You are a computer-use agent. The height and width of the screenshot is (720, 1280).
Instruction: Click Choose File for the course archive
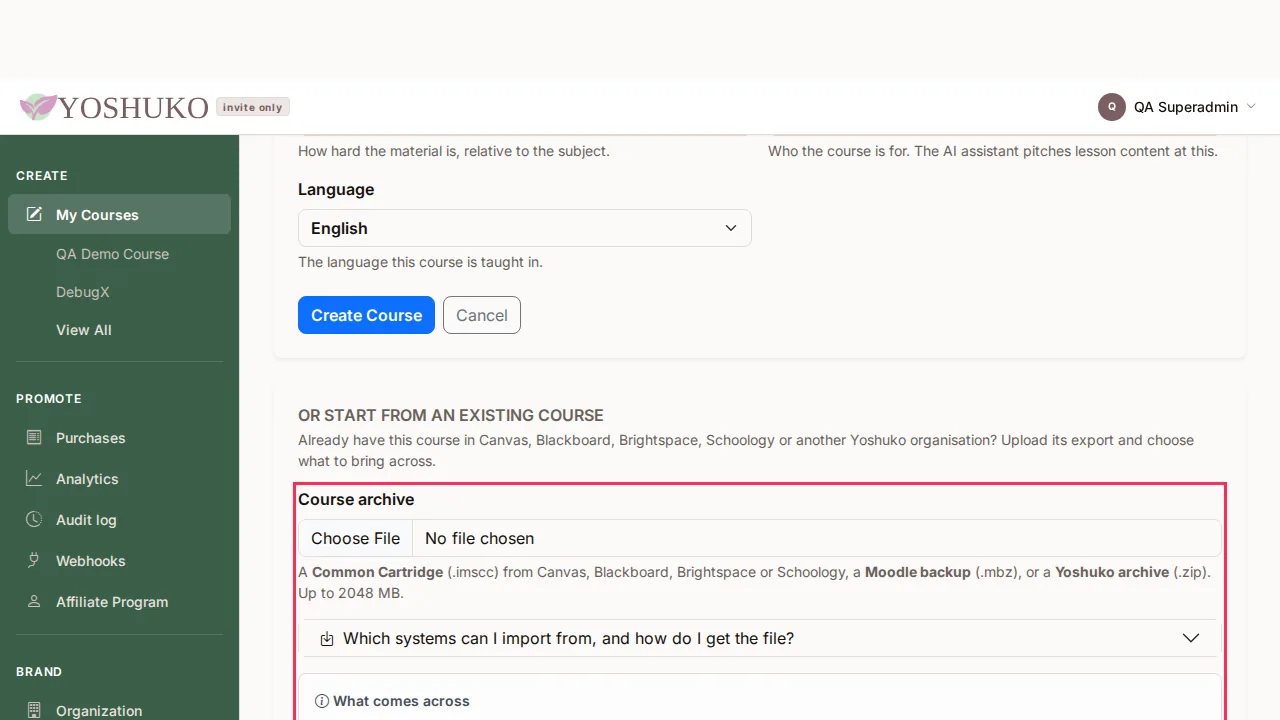pyautogui.click(x=355, y=538)
